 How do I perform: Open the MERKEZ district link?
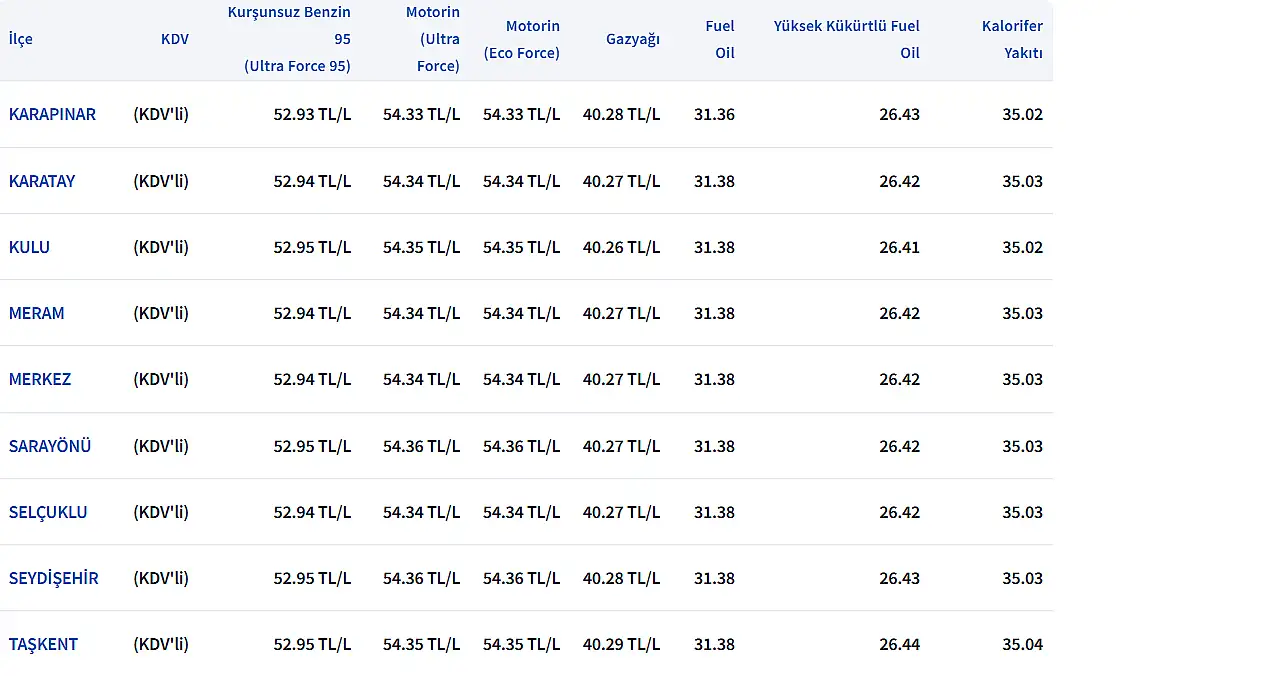[40, 379]
